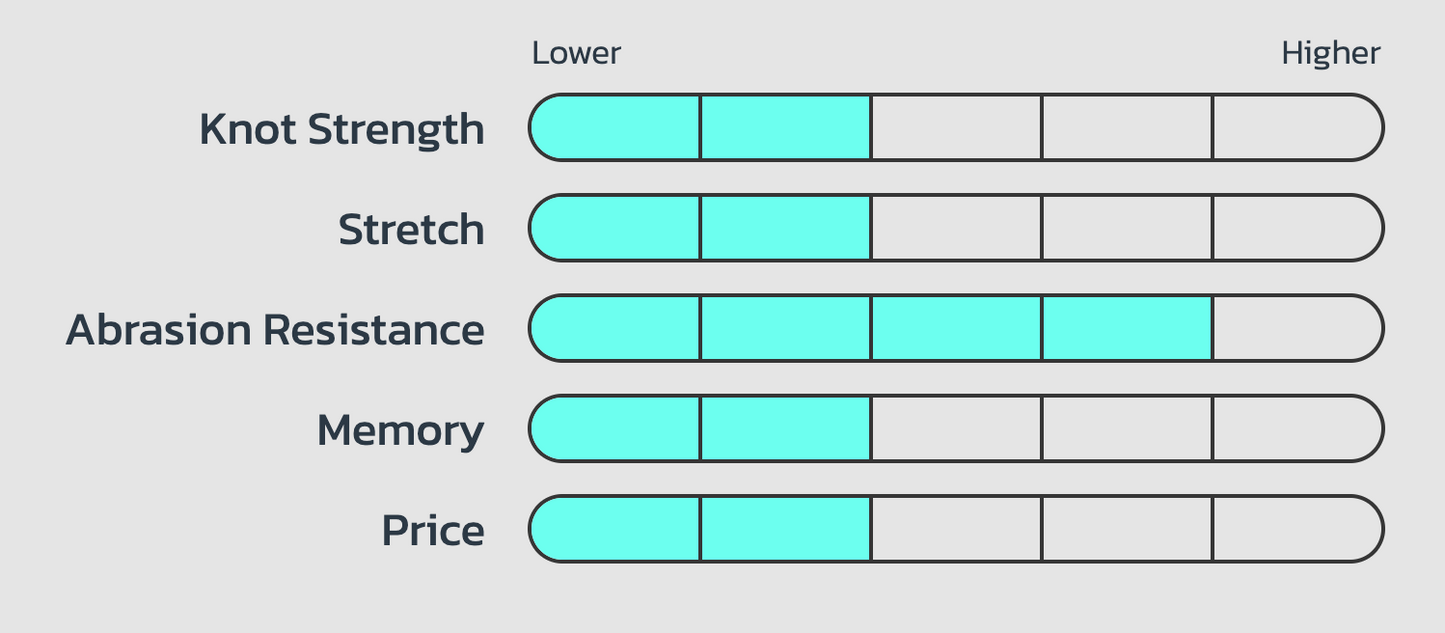This screenshot has height=633, width=1445.
Task: Click the Knot Strength label
Action: (x=342, y=129)
